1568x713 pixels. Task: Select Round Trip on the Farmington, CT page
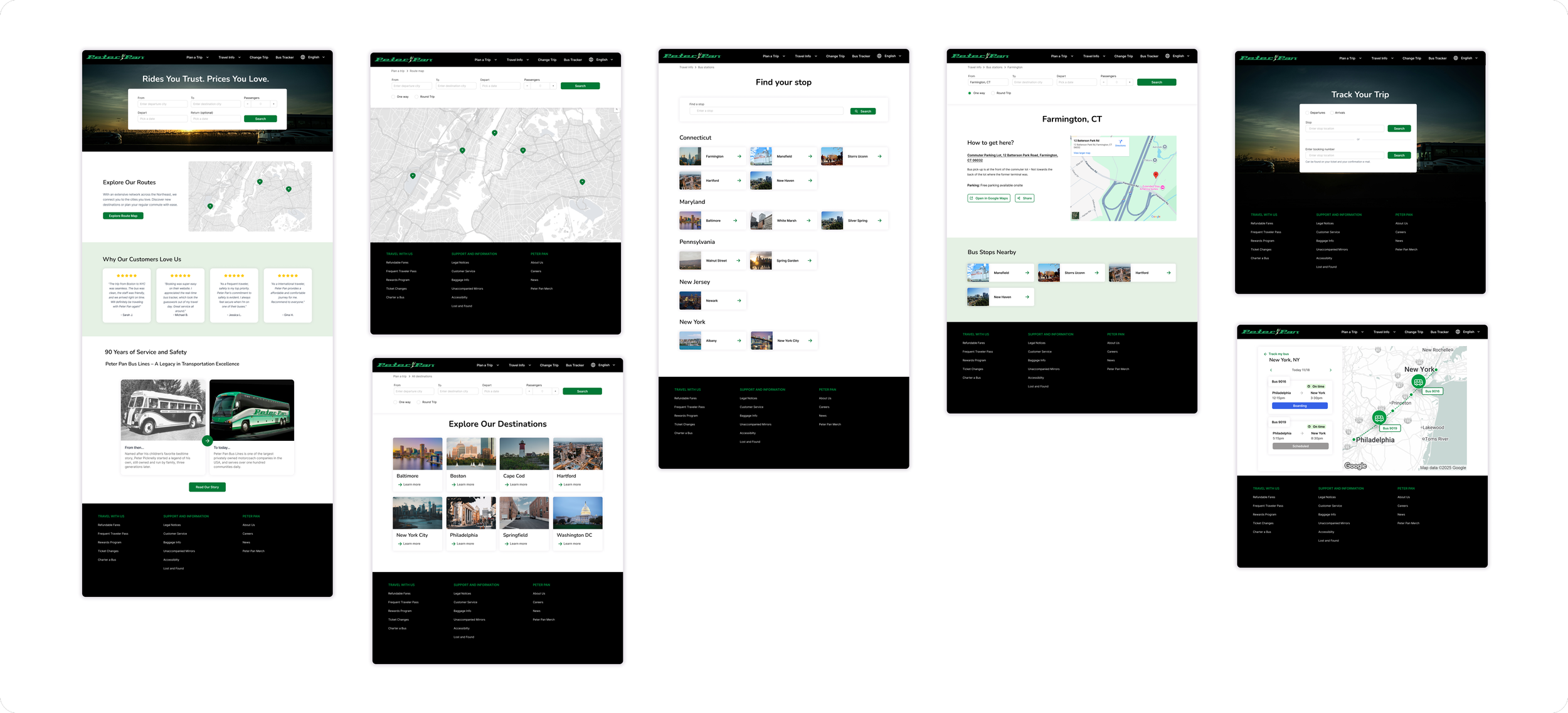pyautogui.click(x=993, y=93)
